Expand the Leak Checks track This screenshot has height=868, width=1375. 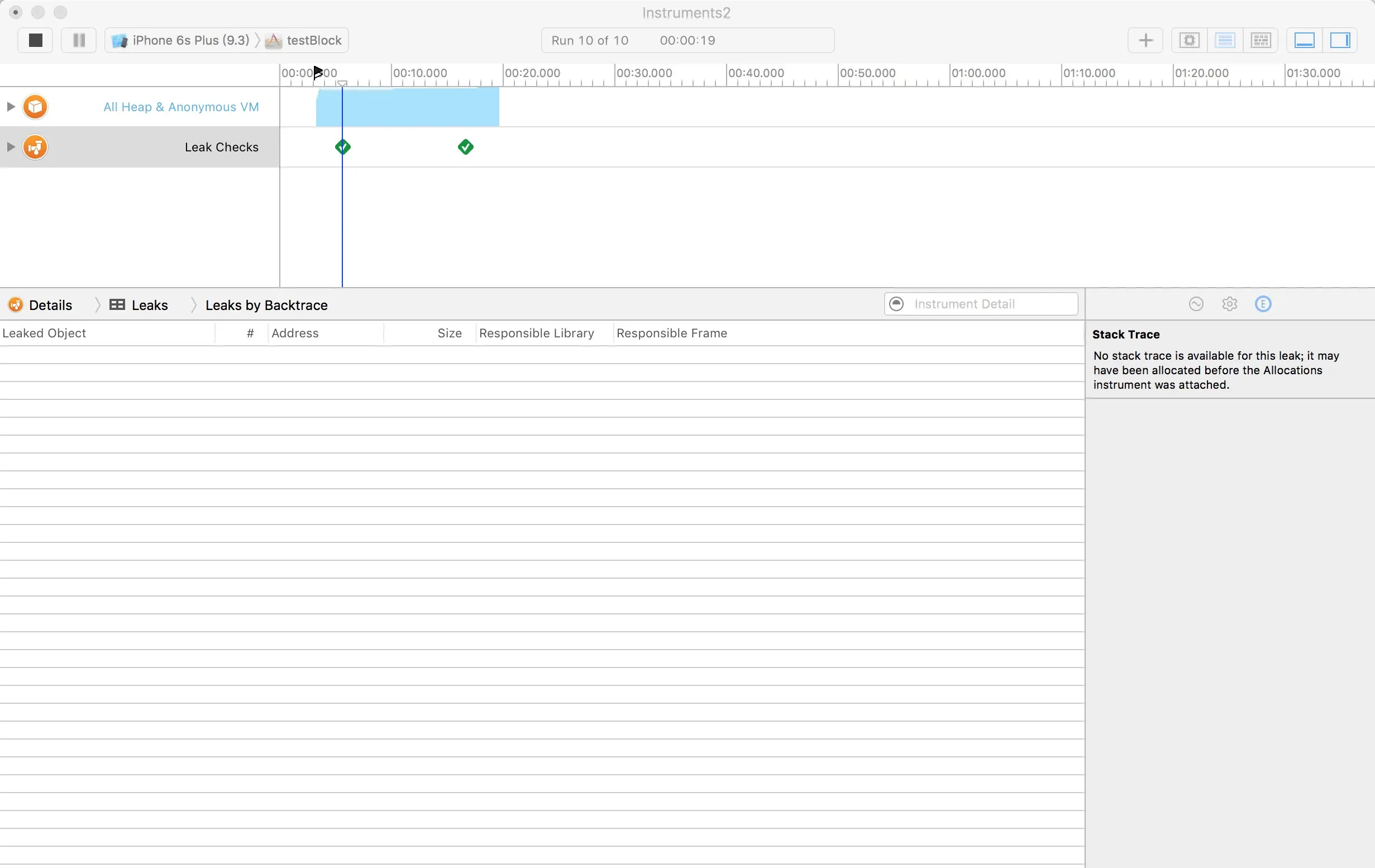point(10,147)
